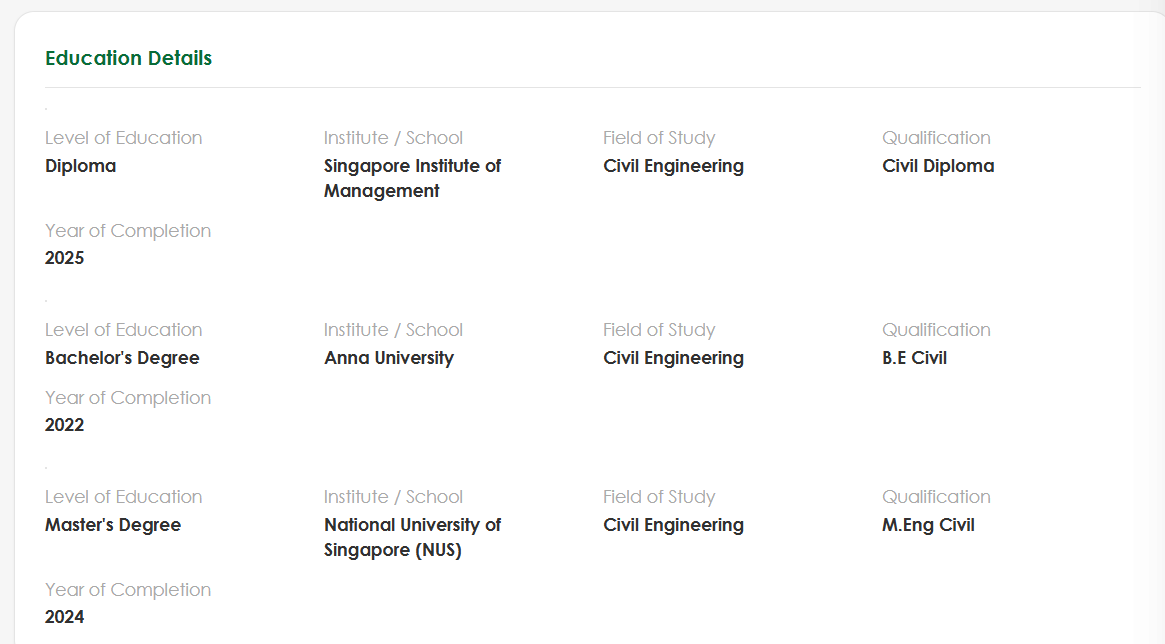The width and height of the screenshot is (1165, 644).
Task: Click Bachelor's Degree education level value
Action: pos(122,358)
